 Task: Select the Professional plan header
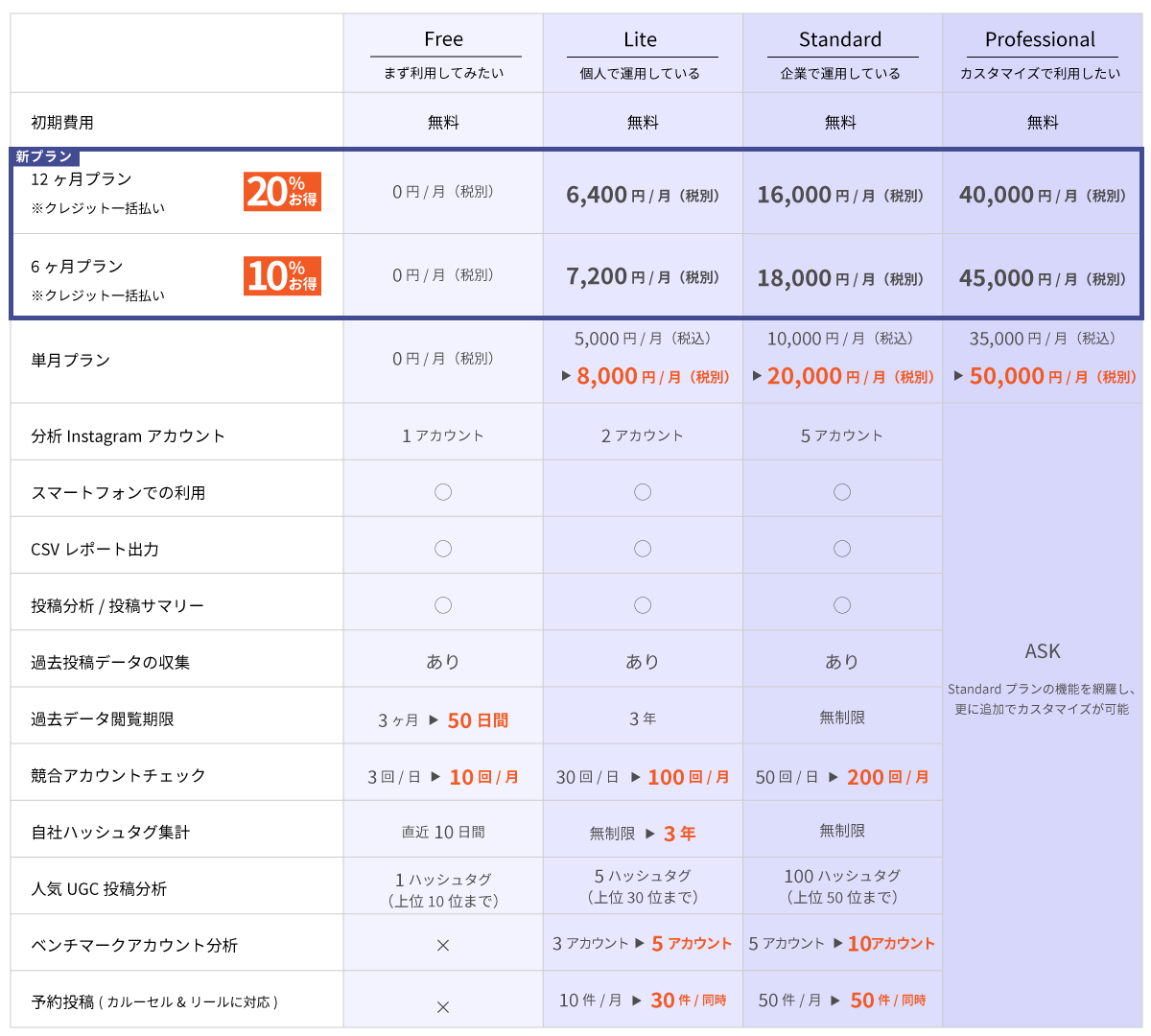1040,39
